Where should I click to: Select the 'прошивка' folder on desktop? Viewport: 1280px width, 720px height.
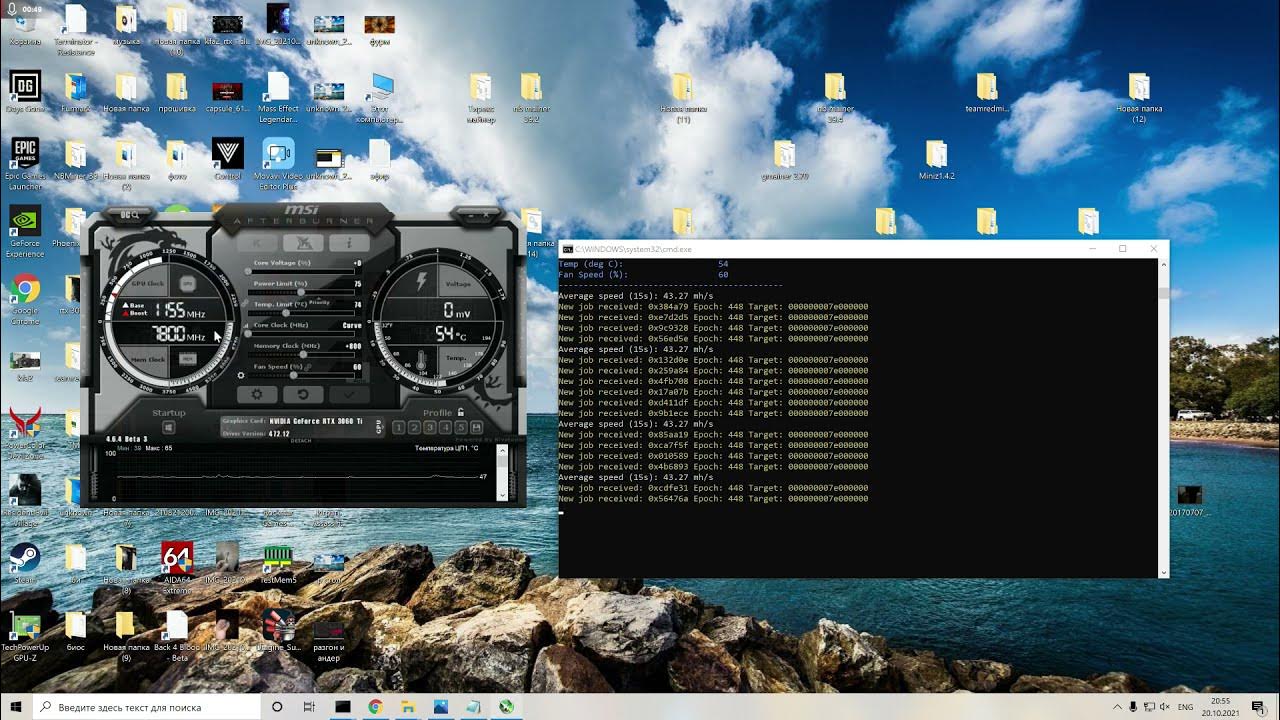(177, 92)
